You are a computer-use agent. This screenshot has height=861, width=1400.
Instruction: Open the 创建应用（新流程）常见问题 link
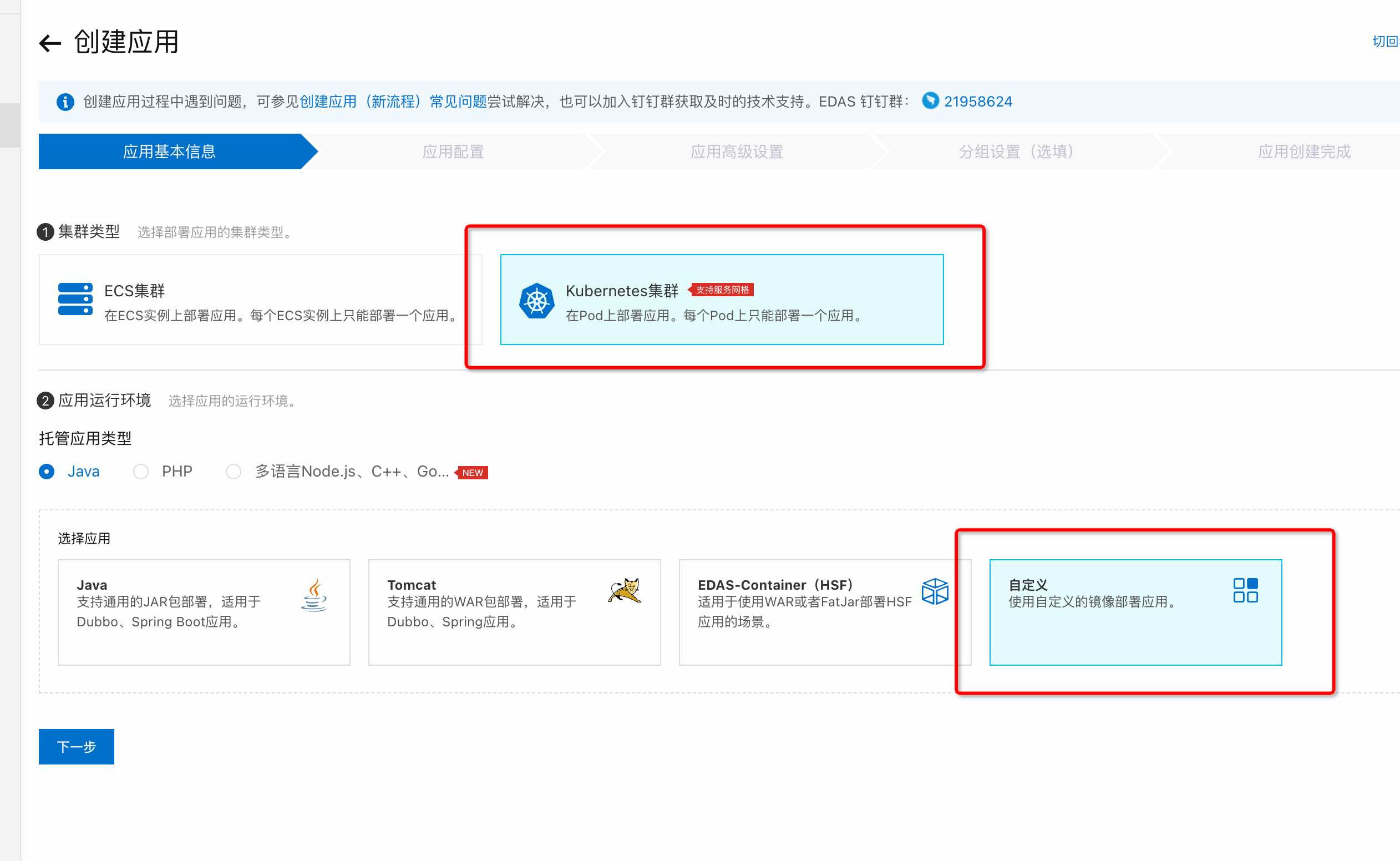coord(393,102)
